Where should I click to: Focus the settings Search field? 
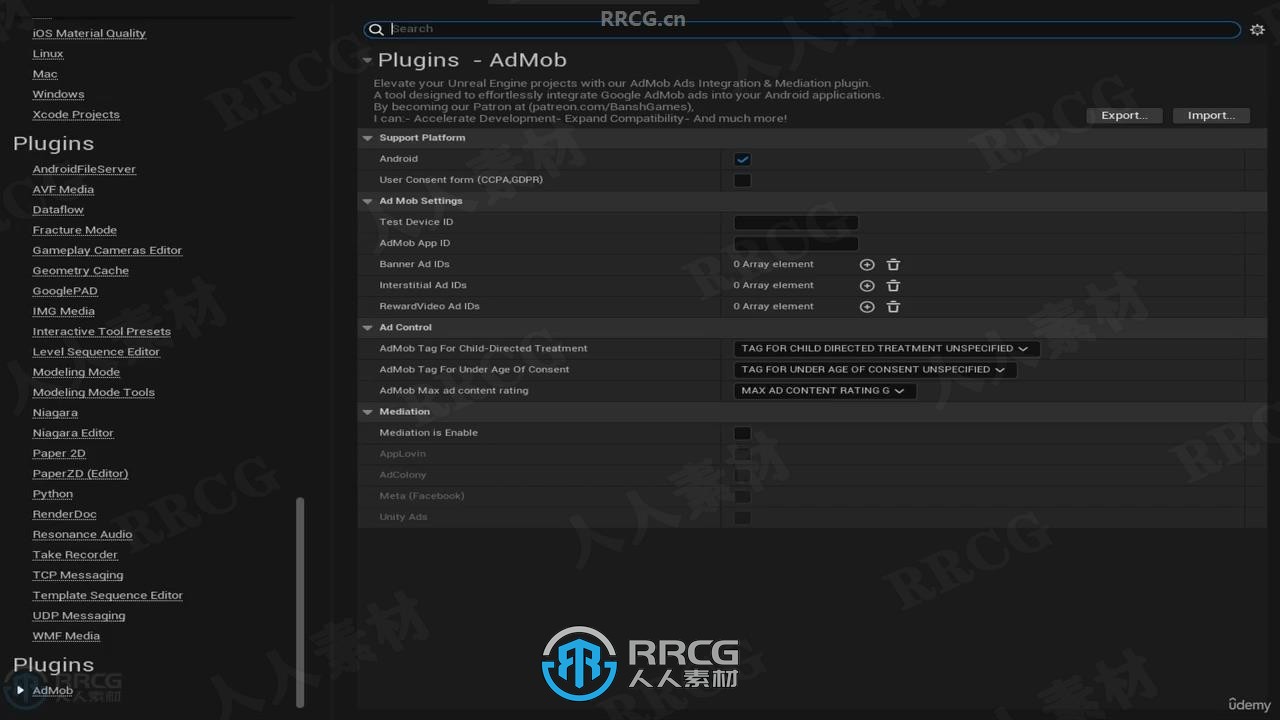click(803, 30)
